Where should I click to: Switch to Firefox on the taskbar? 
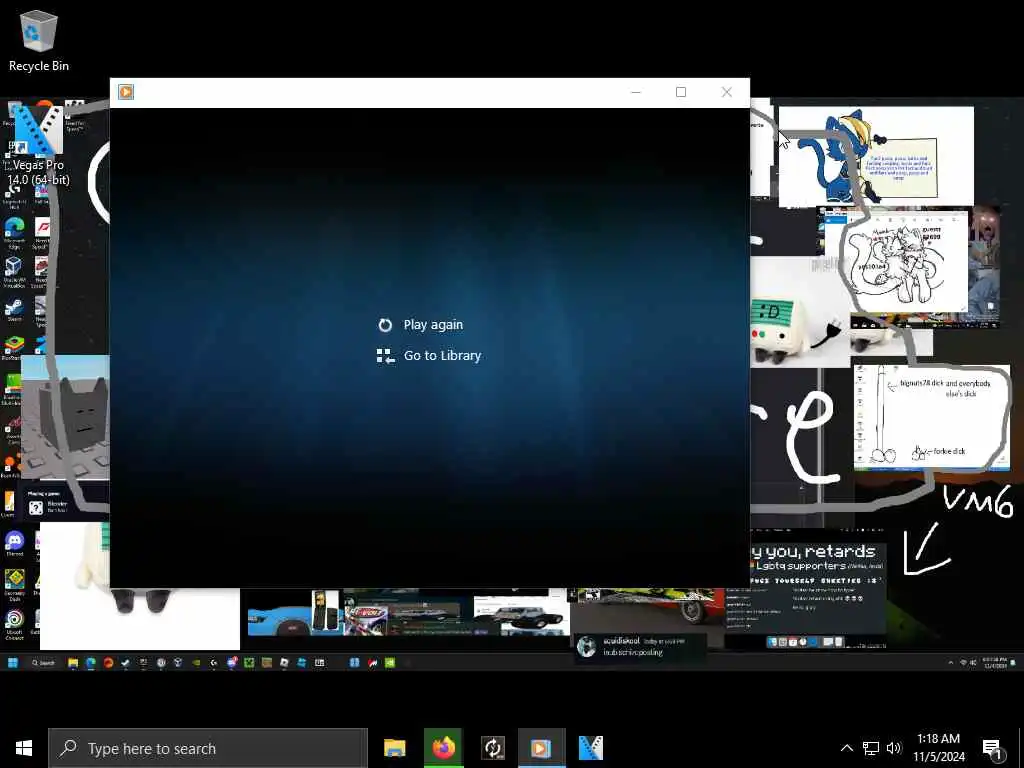(x=443, y=748)
